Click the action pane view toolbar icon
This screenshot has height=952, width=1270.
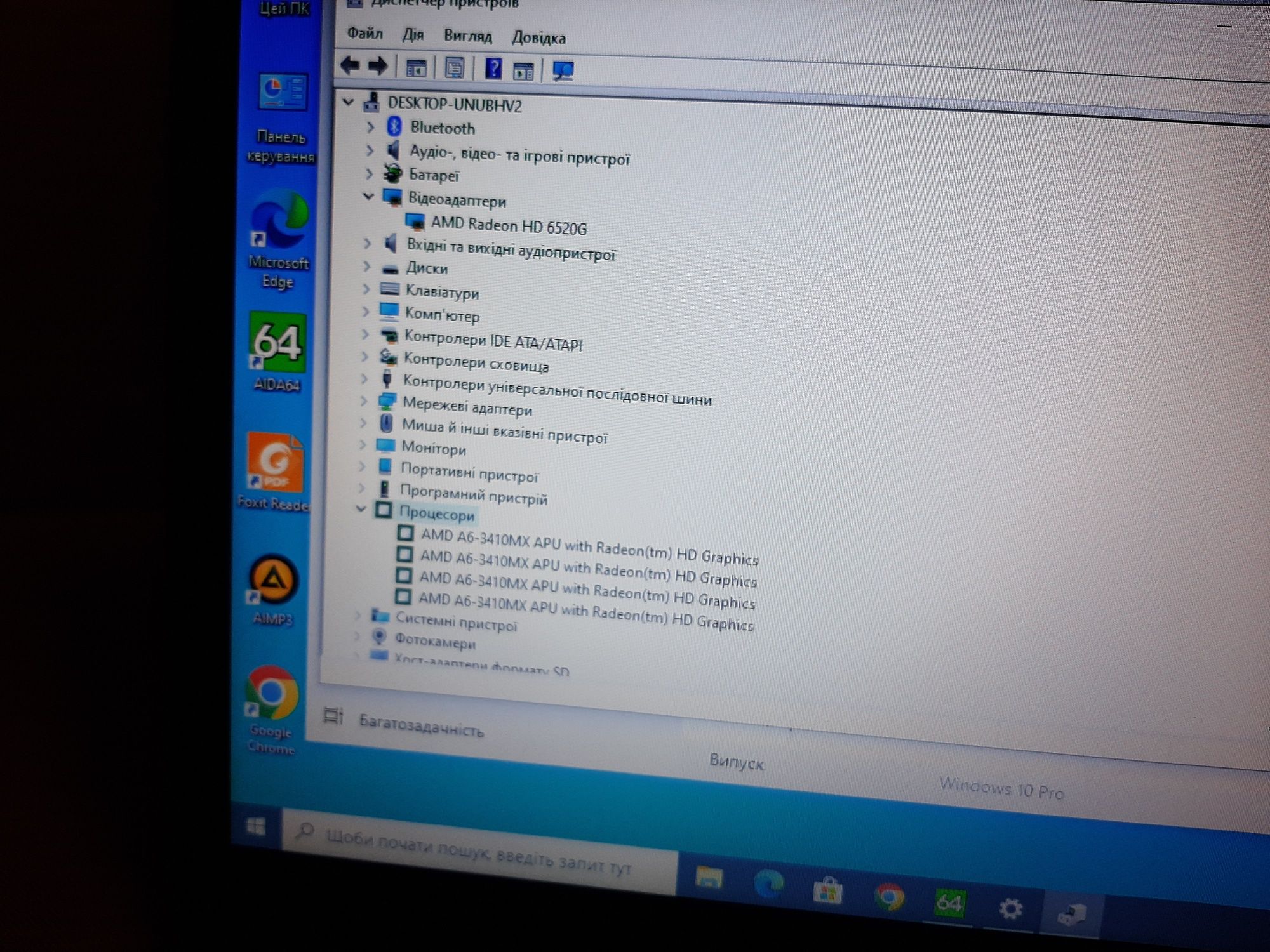tap(523, 71)
